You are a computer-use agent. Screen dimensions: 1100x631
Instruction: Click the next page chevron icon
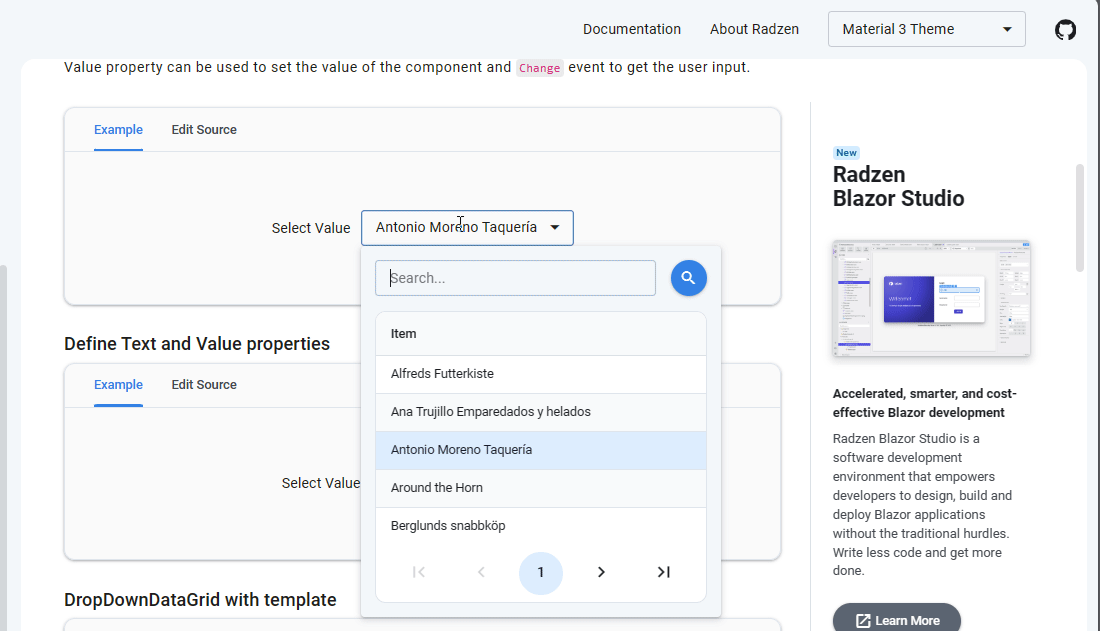601,572
